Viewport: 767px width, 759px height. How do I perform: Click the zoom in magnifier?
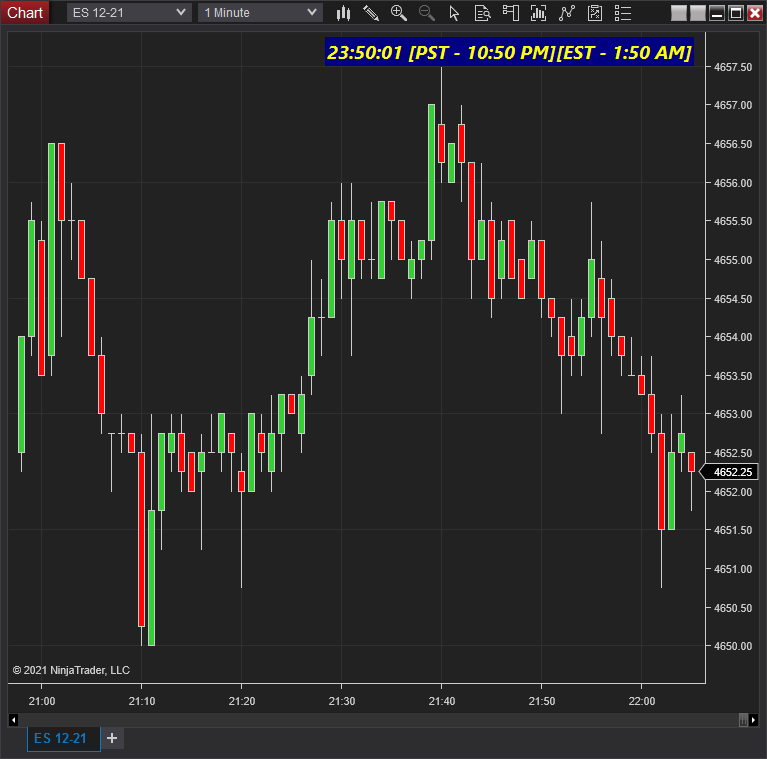[399, 13]
